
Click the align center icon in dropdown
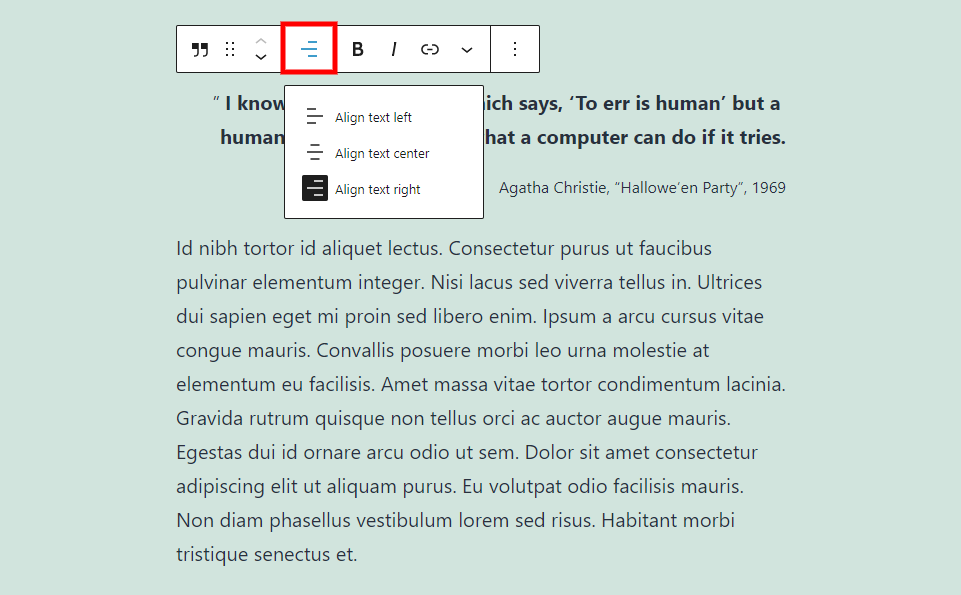[314, 151]
